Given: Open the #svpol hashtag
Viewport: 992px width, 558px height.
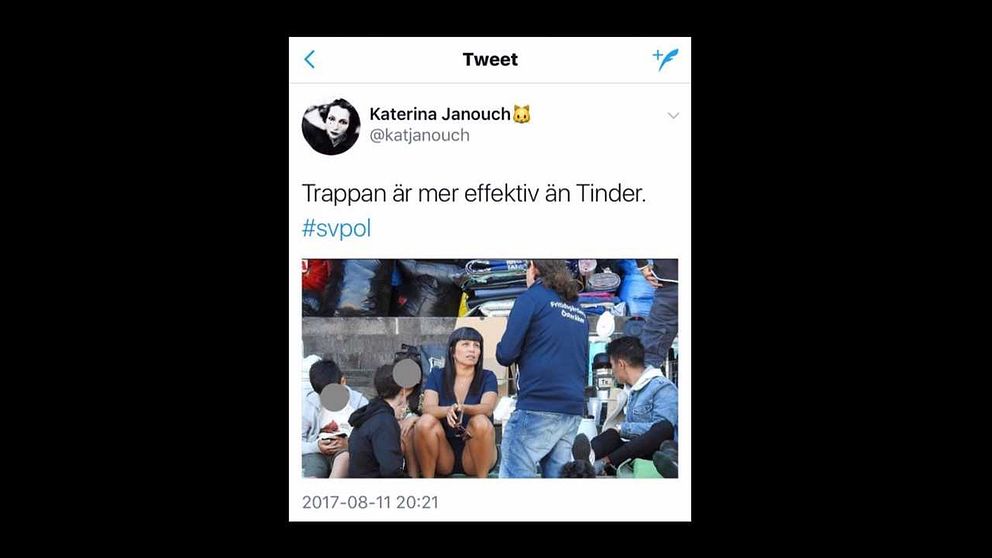Looking at the screenshot, I should [x=337, y=228].
